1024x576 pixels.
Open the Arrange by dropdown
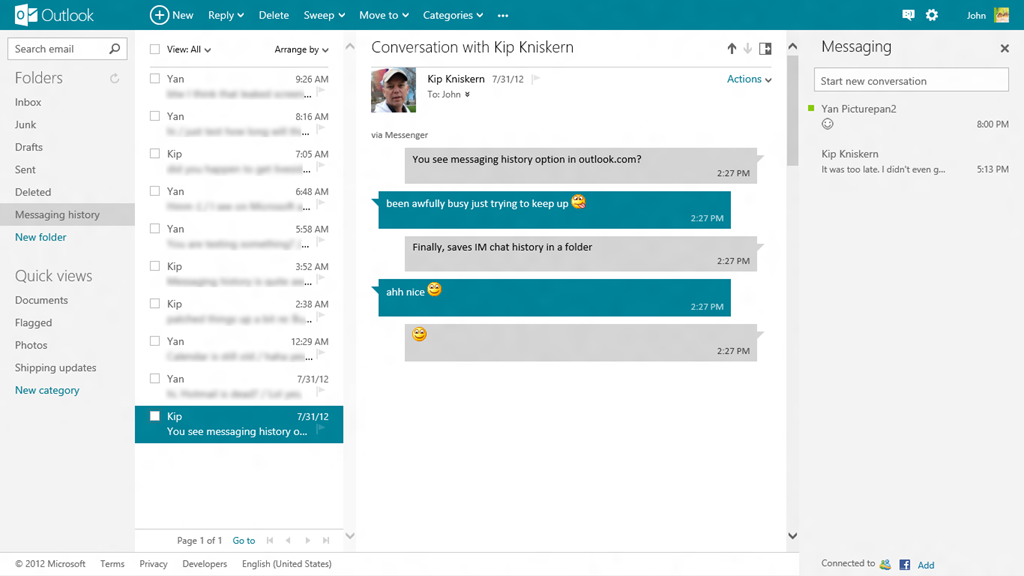[301, 49]
